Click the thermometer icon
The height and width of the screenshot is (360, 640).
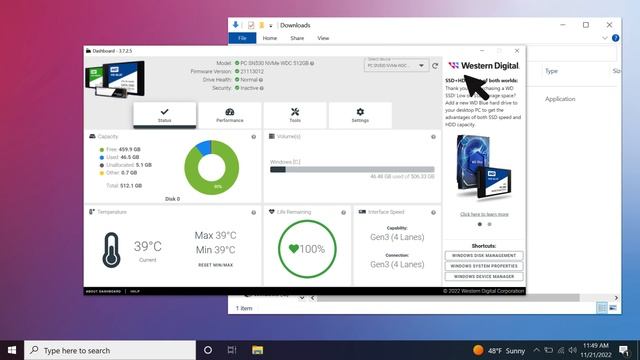click(111, 250)
